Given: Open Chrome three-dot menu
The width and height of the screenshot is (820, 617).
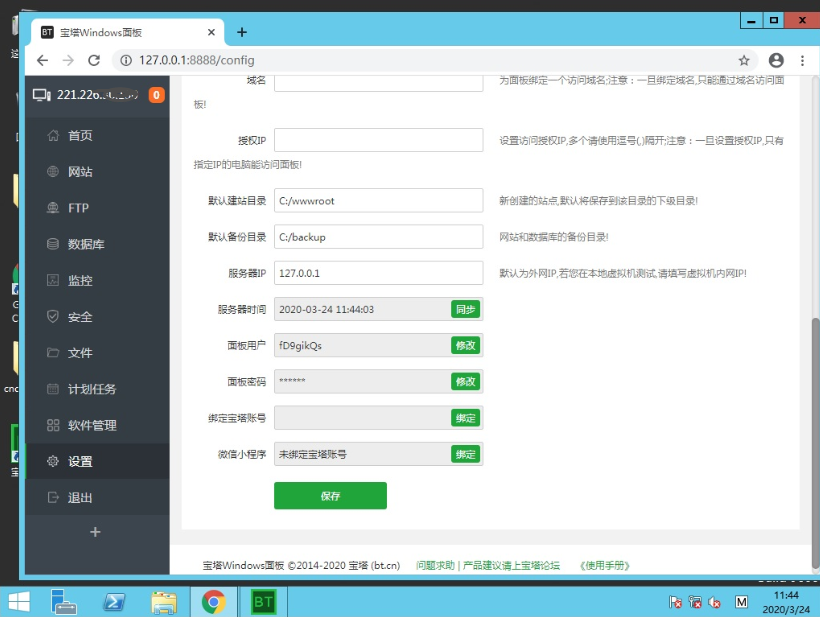Looking at the screenshot, I should [802, 61].
